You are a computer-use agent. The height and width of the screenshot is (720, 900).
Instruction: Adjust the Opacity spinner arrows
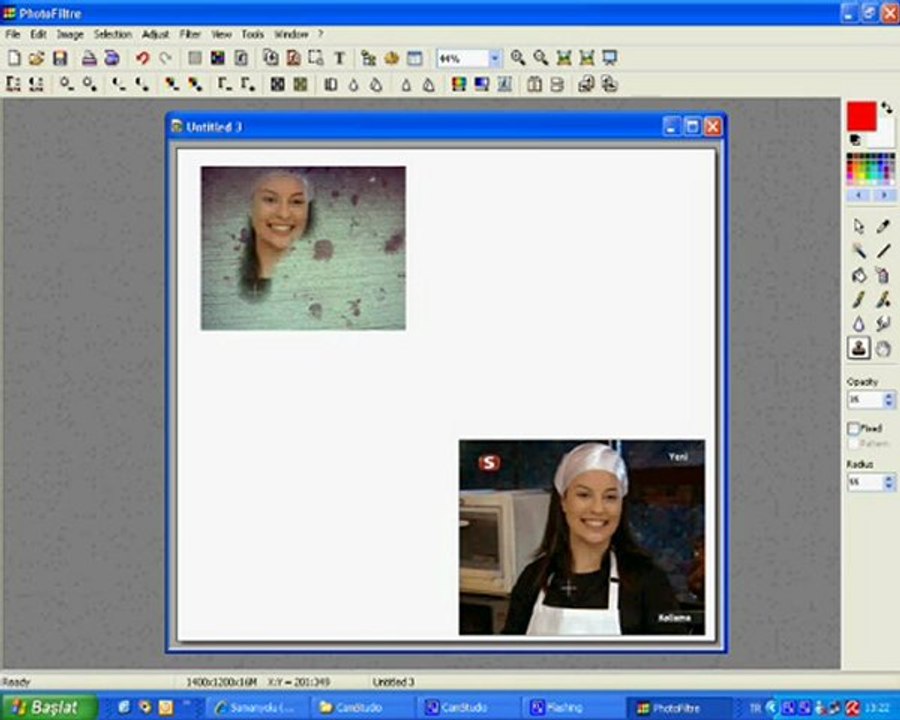(889, 400)
